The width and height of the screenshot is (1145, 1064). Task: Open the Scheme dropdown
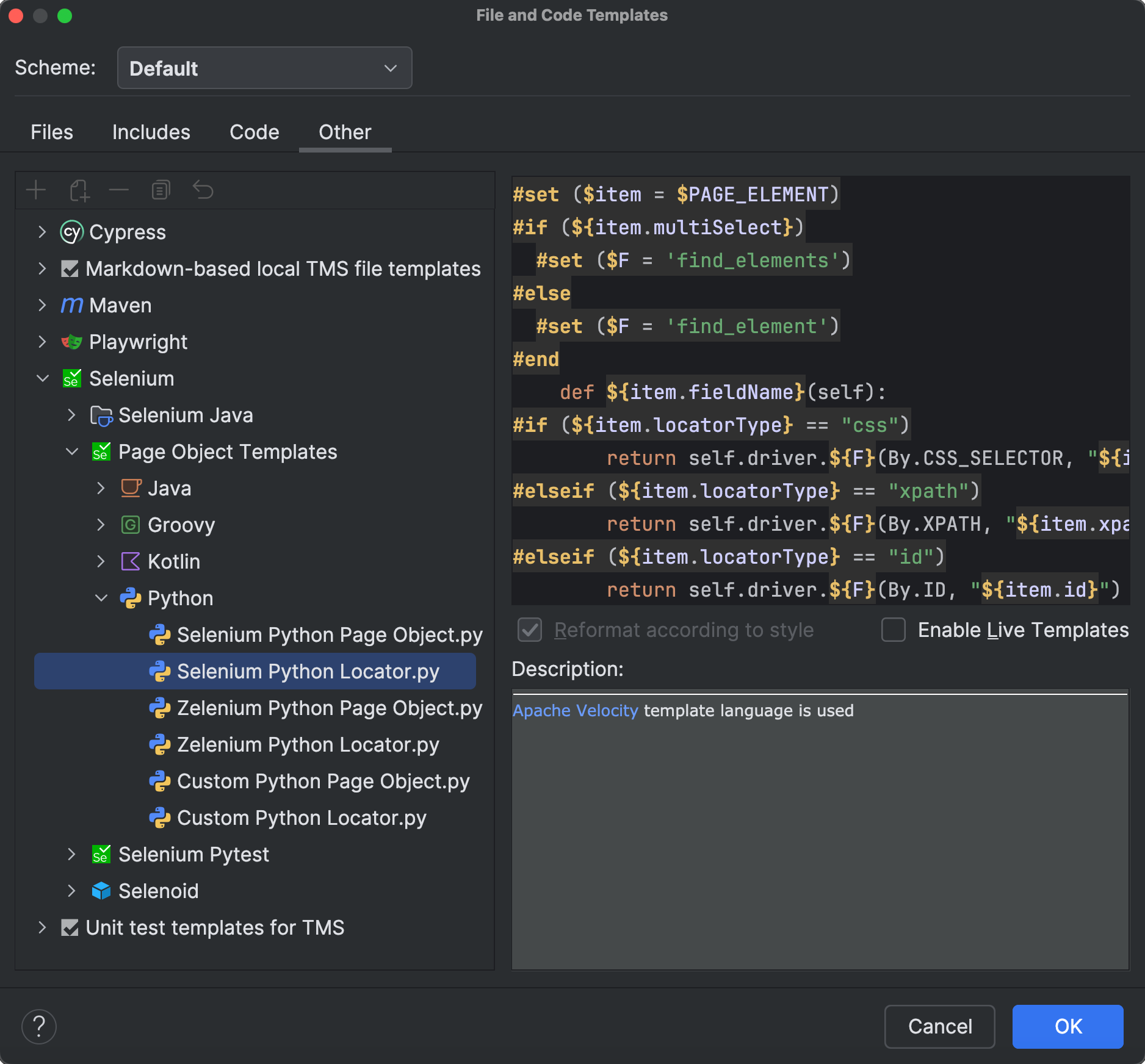[x=264, y=68]
